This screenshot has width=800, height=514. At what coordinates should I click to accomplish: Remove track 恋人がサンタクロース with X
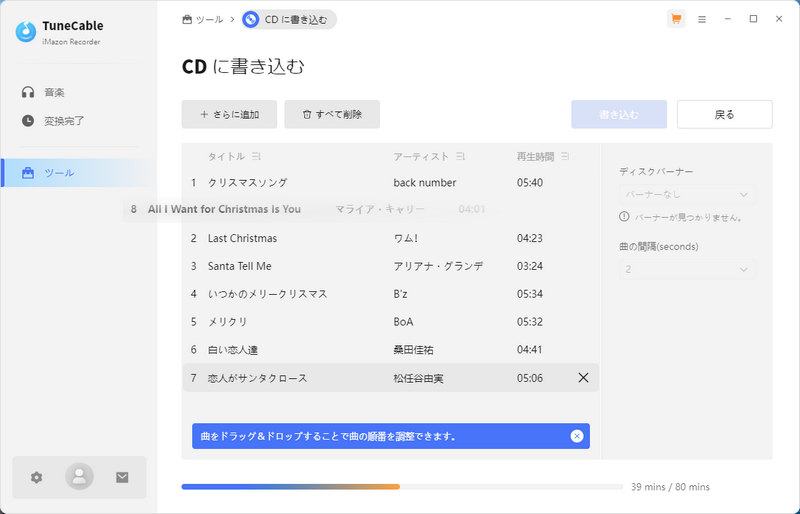(x=583, y=378)
